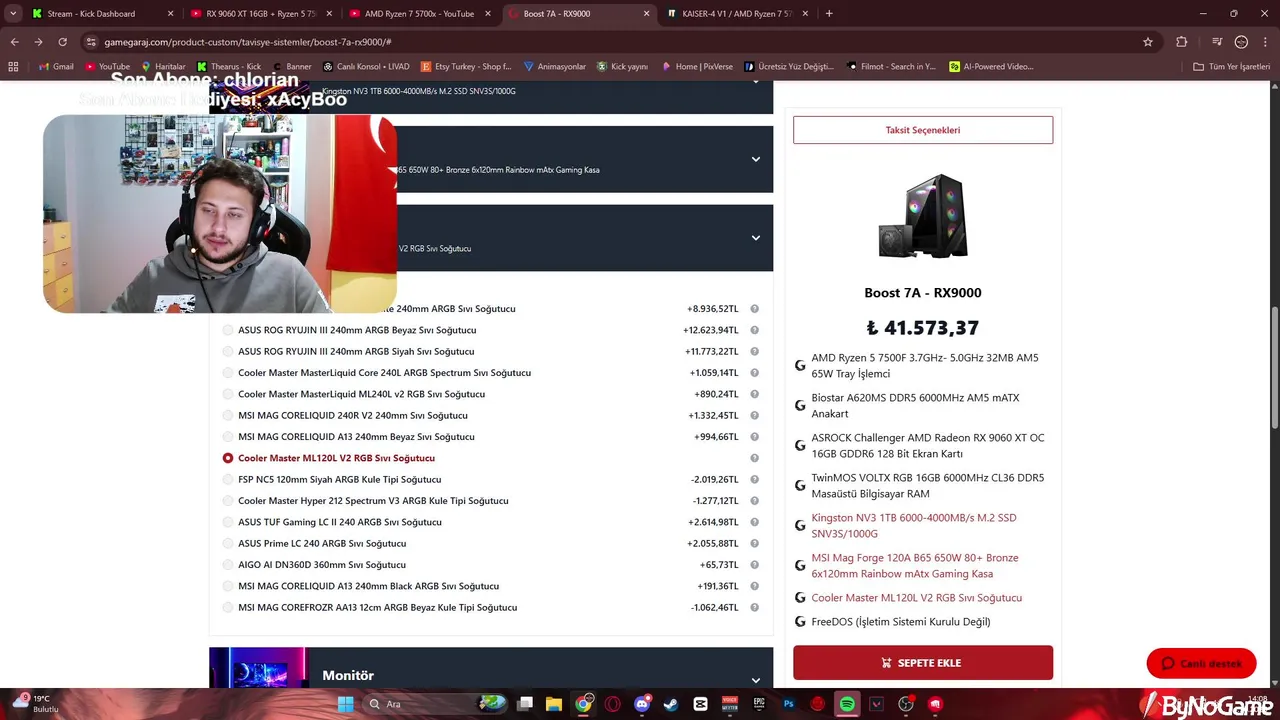Open Tüm Yer İşaretleri bookmarks folder
This screenshot has height=720, width=1280.
[x=1231, y=67]
